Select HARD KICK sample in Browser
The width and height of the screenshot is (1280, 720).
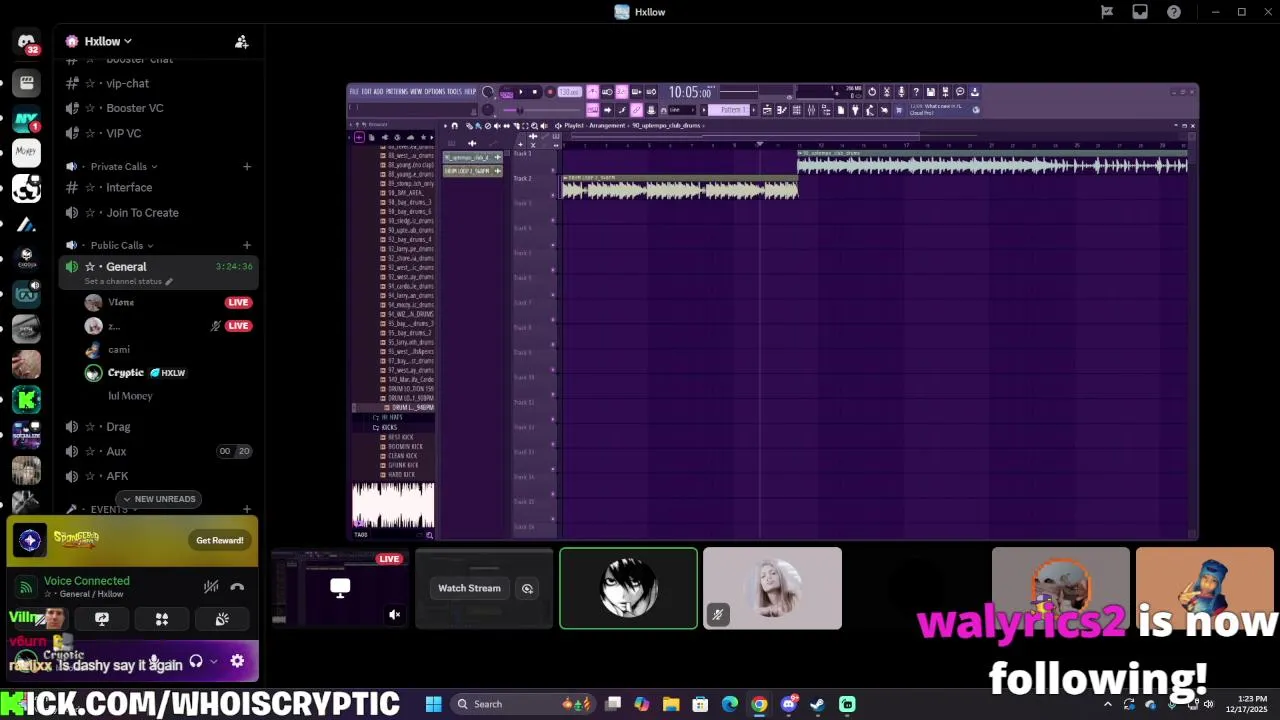pyautogui.click(x=400, y=475)
